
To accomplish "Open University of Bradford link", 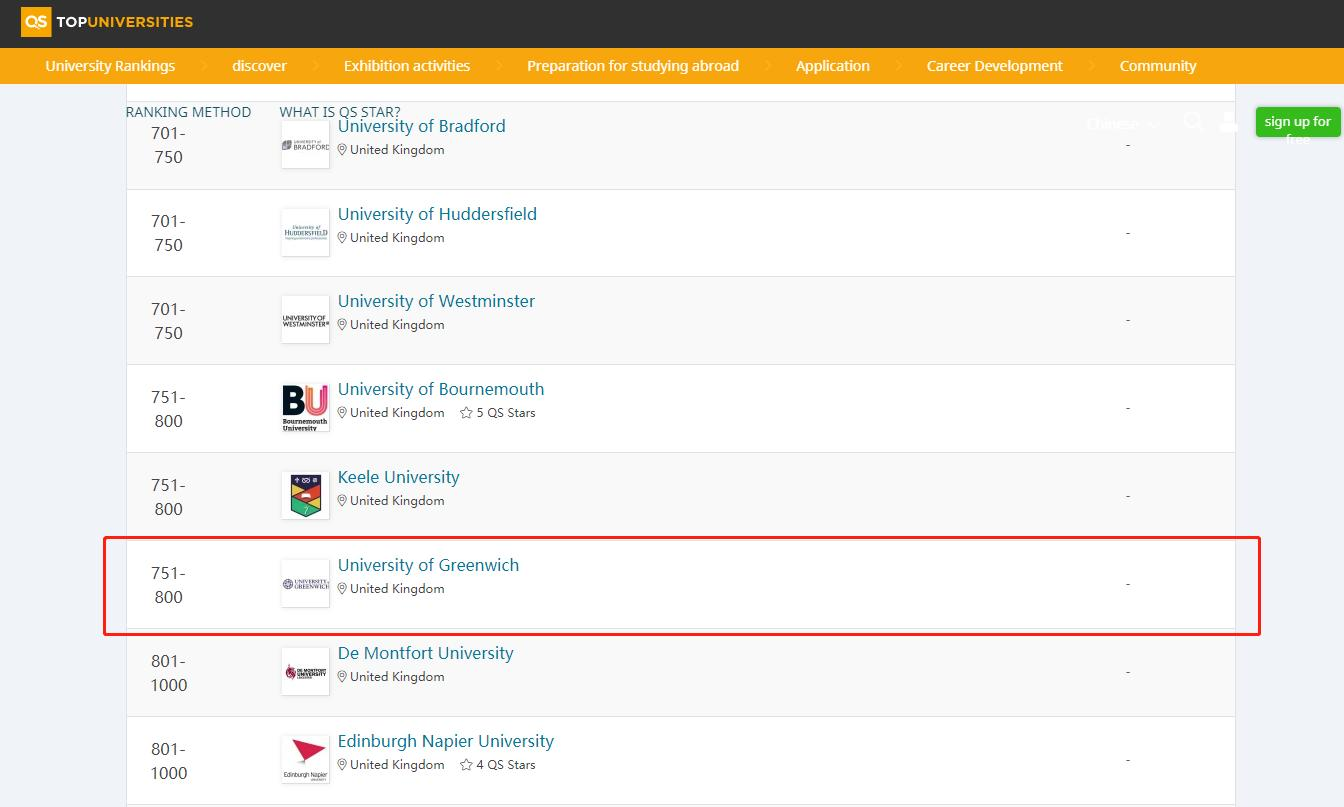I will [x=422, y=126].
